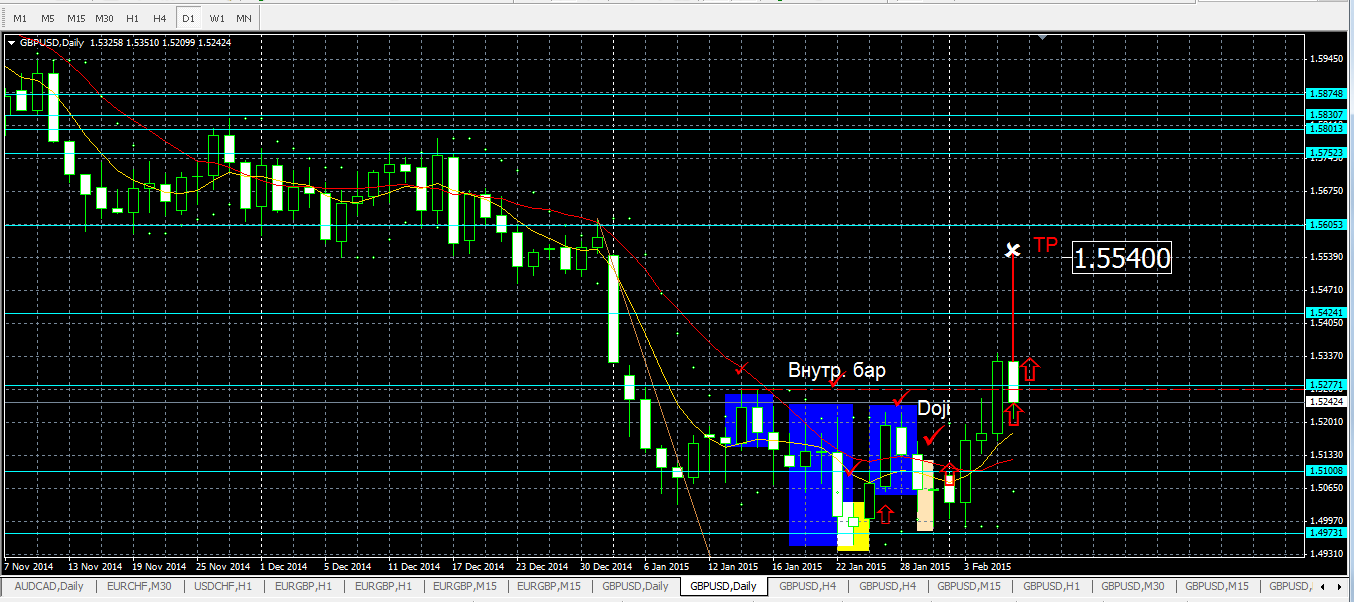The image size is (1354, 602).
Task: Select the white TP cross marker
Action: (x=1013, y=249)
